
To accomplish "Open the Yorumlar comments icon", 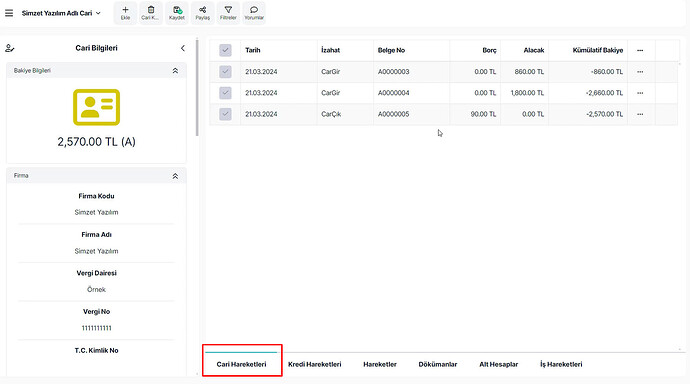I will [x=254, y=13].
